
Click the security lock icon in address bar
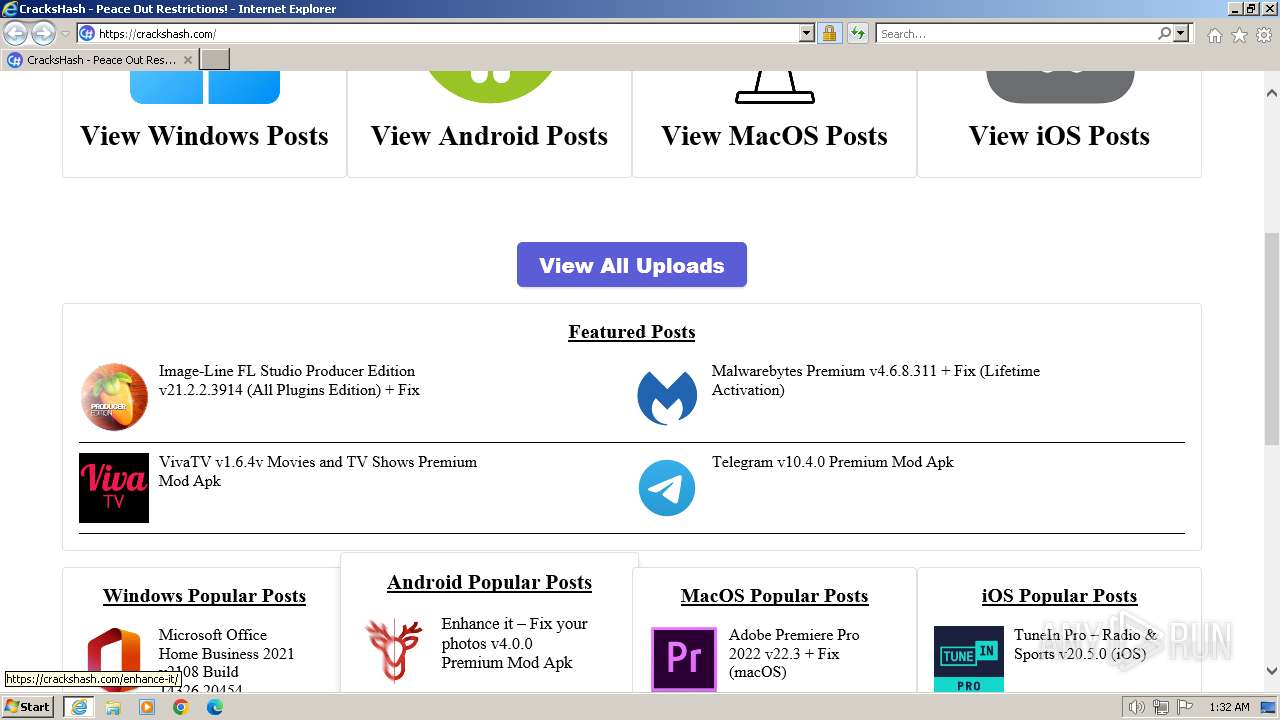pyautogui.click(x=829, y=33)
